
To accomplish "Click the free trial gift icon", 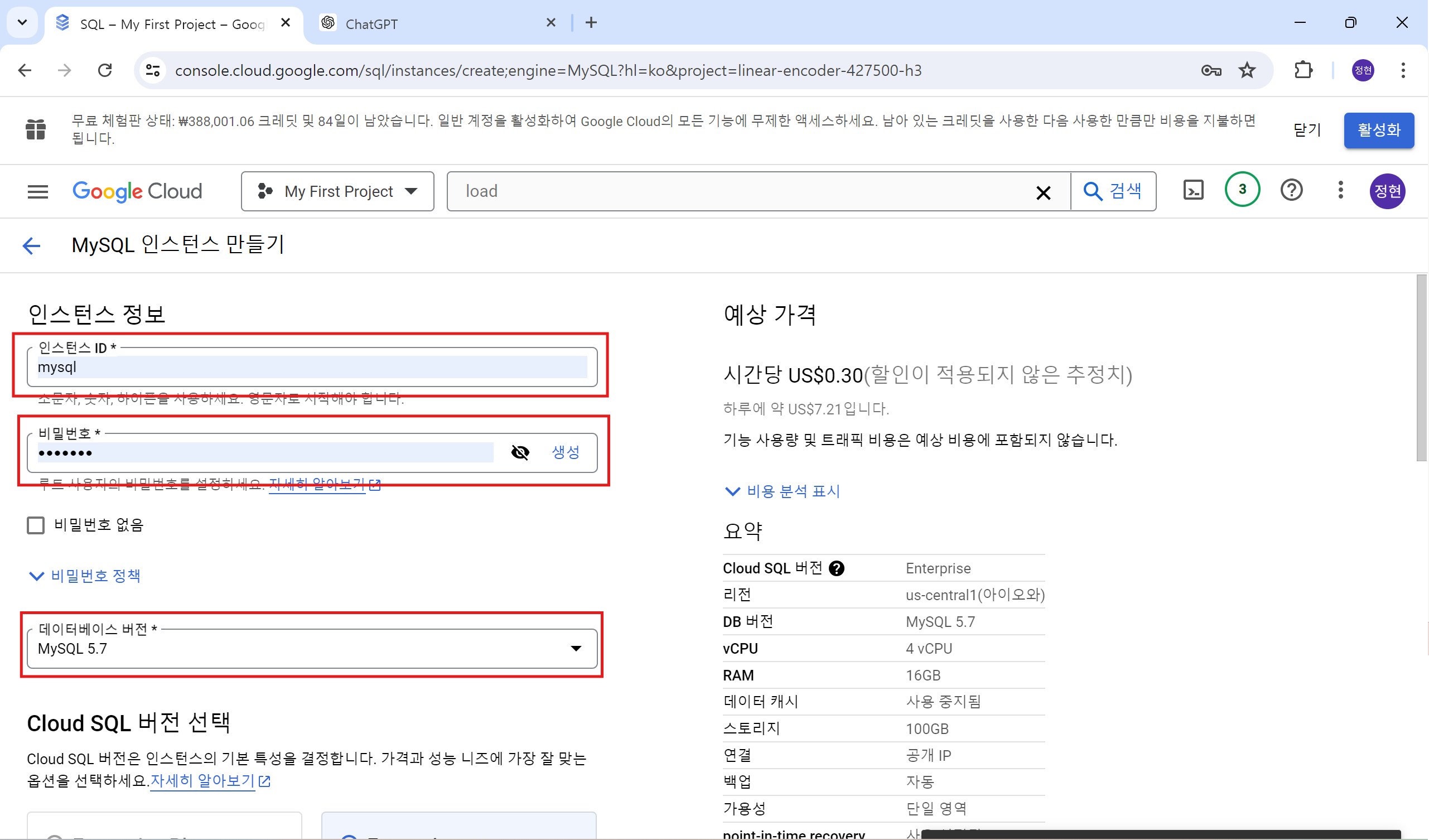I will click(x=36, y=129).
